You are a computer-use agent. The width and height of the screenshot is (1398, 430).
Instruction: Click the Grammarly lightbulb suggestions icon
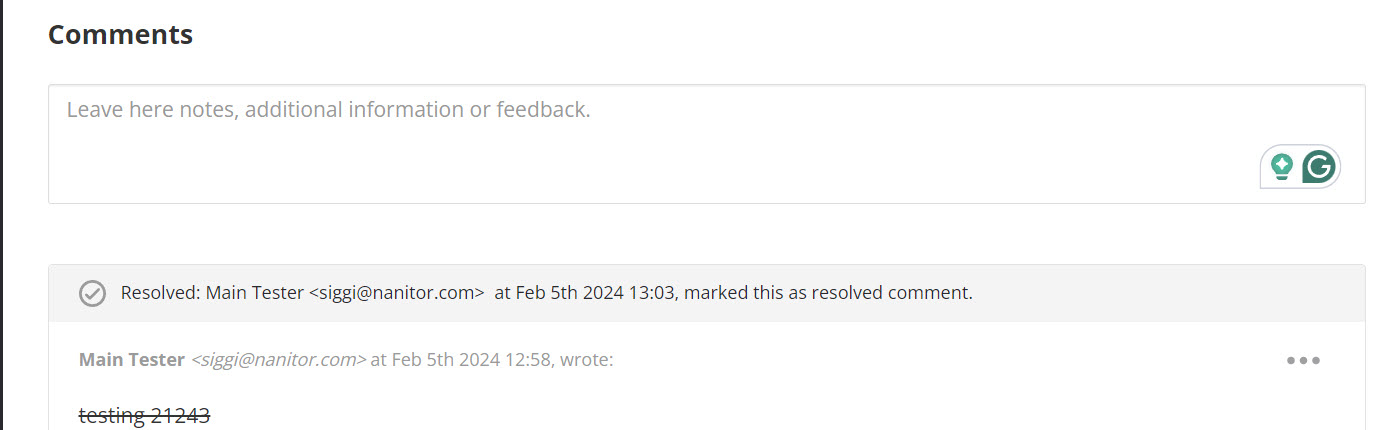1281,167
